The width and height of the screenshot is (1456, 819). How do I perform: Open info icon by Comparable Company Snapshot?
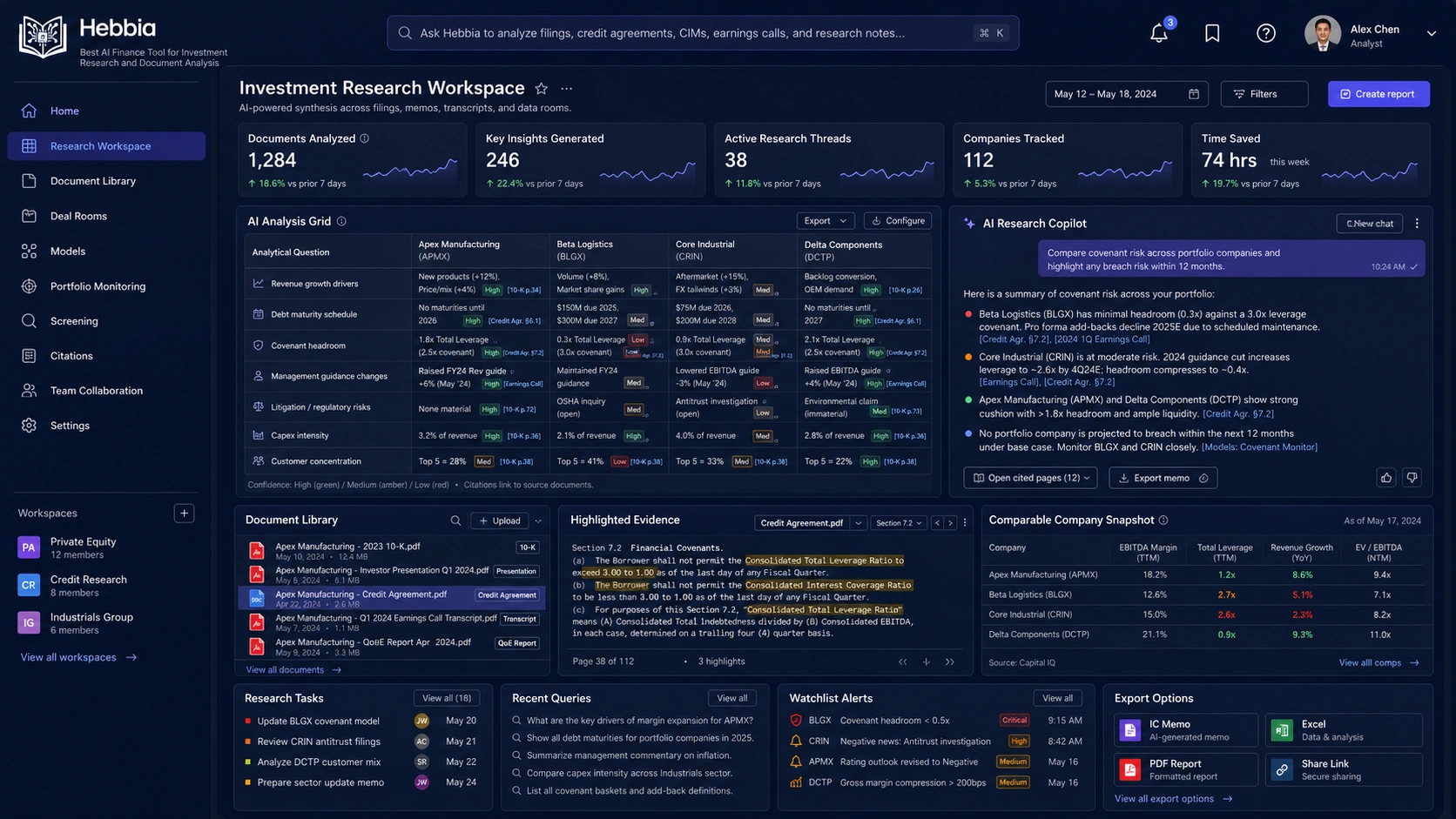click(x=1163, y=520)
